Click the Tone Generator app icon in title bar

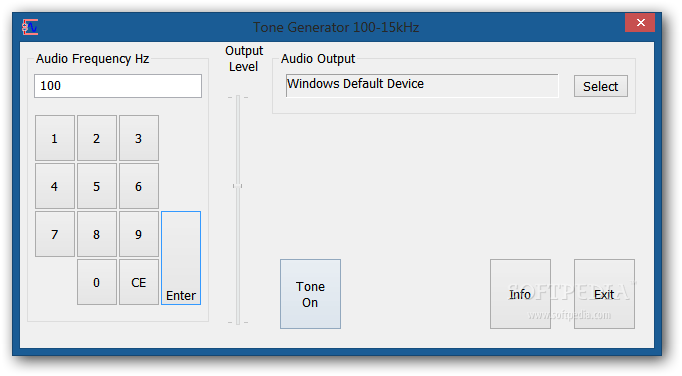coord(30,27)
